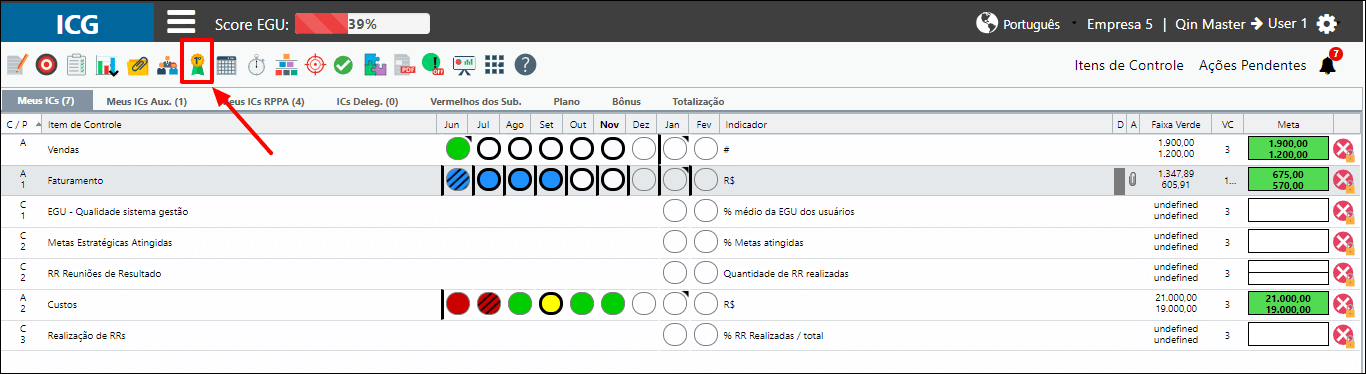Click the calendar grid icon

(226, 65)
